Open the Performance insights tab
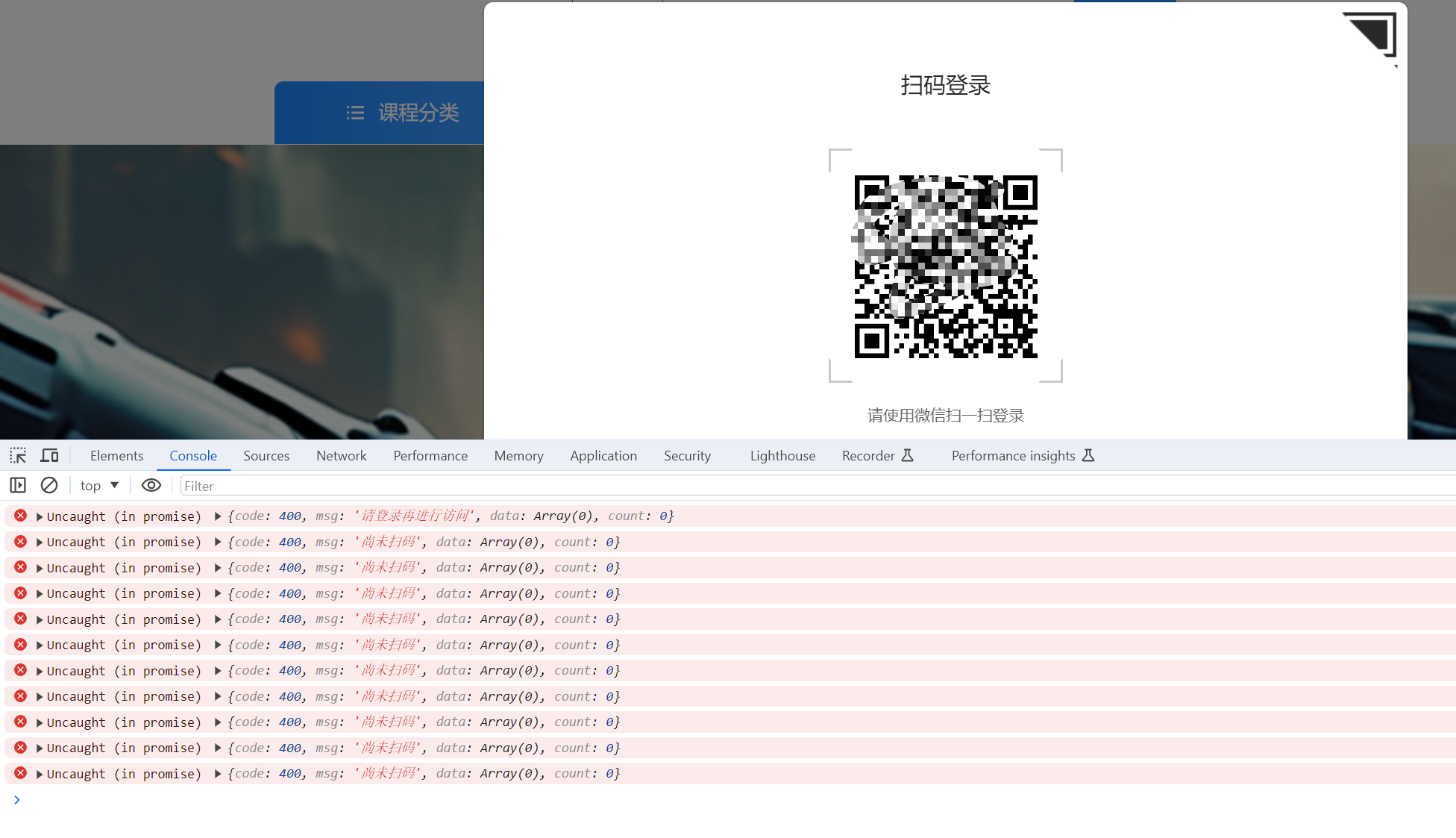 [1023, 455]
